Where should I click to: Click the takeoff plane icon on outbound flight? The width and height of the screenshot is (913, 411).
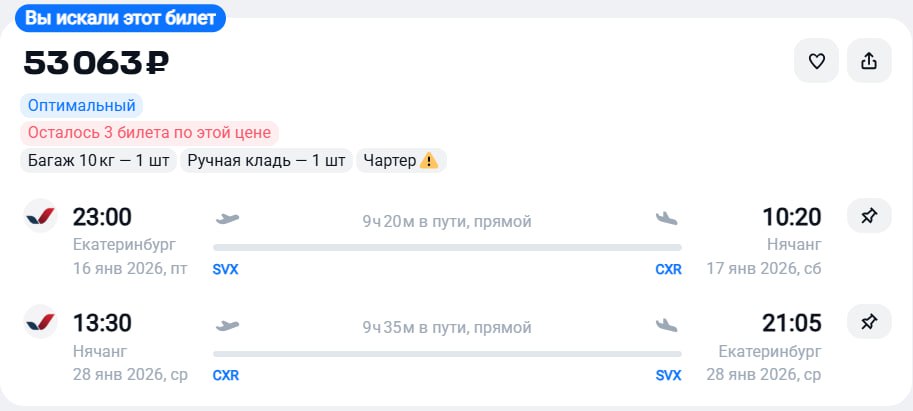click(x=228, y=218)
